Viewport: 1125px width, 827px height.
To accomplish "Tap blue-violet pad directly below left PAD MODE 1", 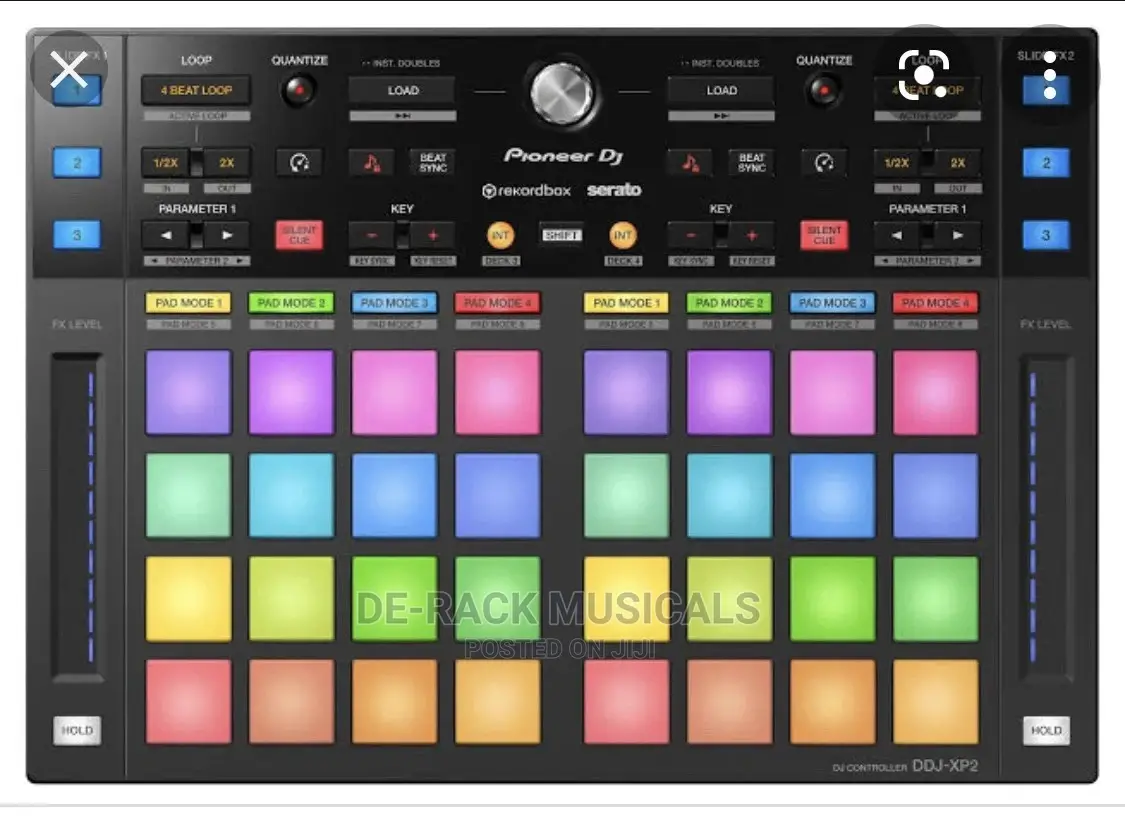I will coord(189,392).
